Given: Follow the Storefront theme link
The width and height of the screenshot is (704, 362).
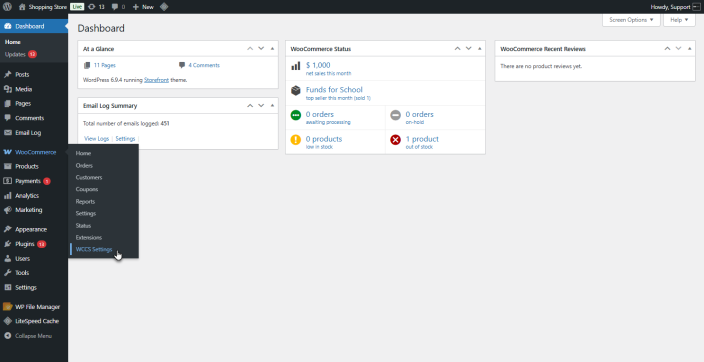Looking at the screenshot, I should pos(156,80).
